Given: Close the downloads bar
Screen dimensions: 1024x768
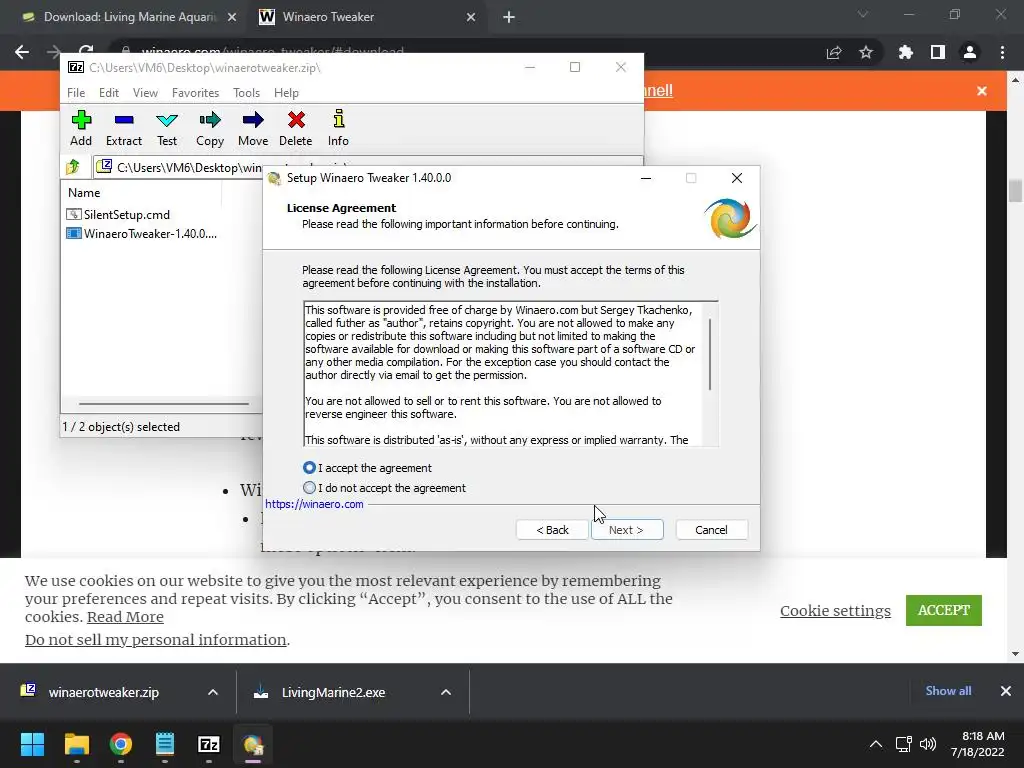Looking at the screenshot, I should click(x=1006, y=691).
